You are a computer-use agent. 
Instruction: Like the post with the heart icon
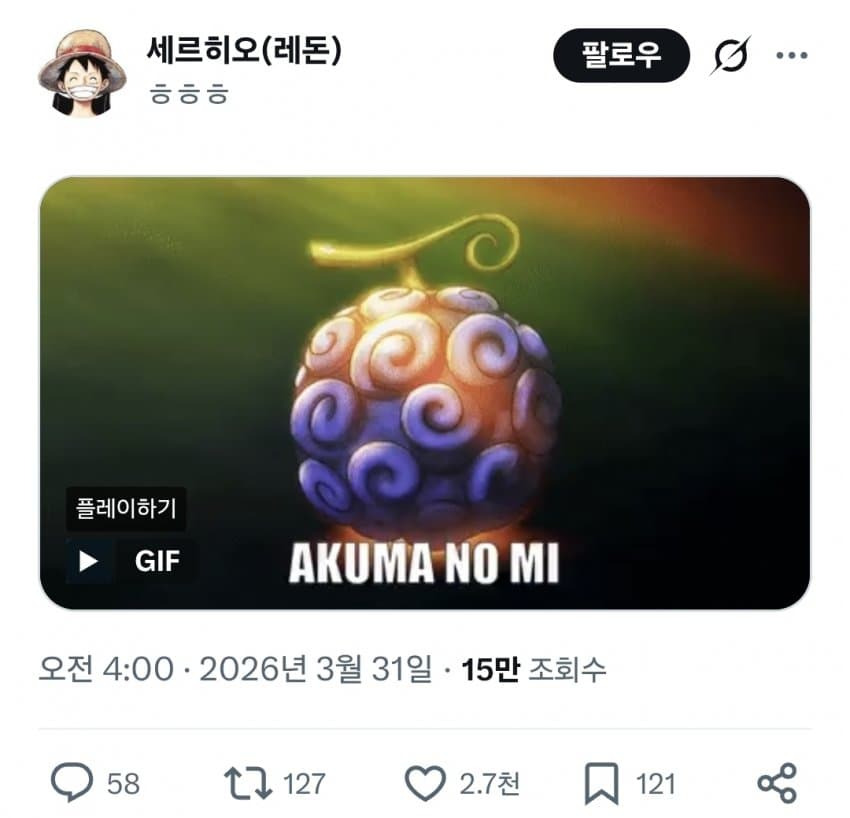click(x=426, y=783)
